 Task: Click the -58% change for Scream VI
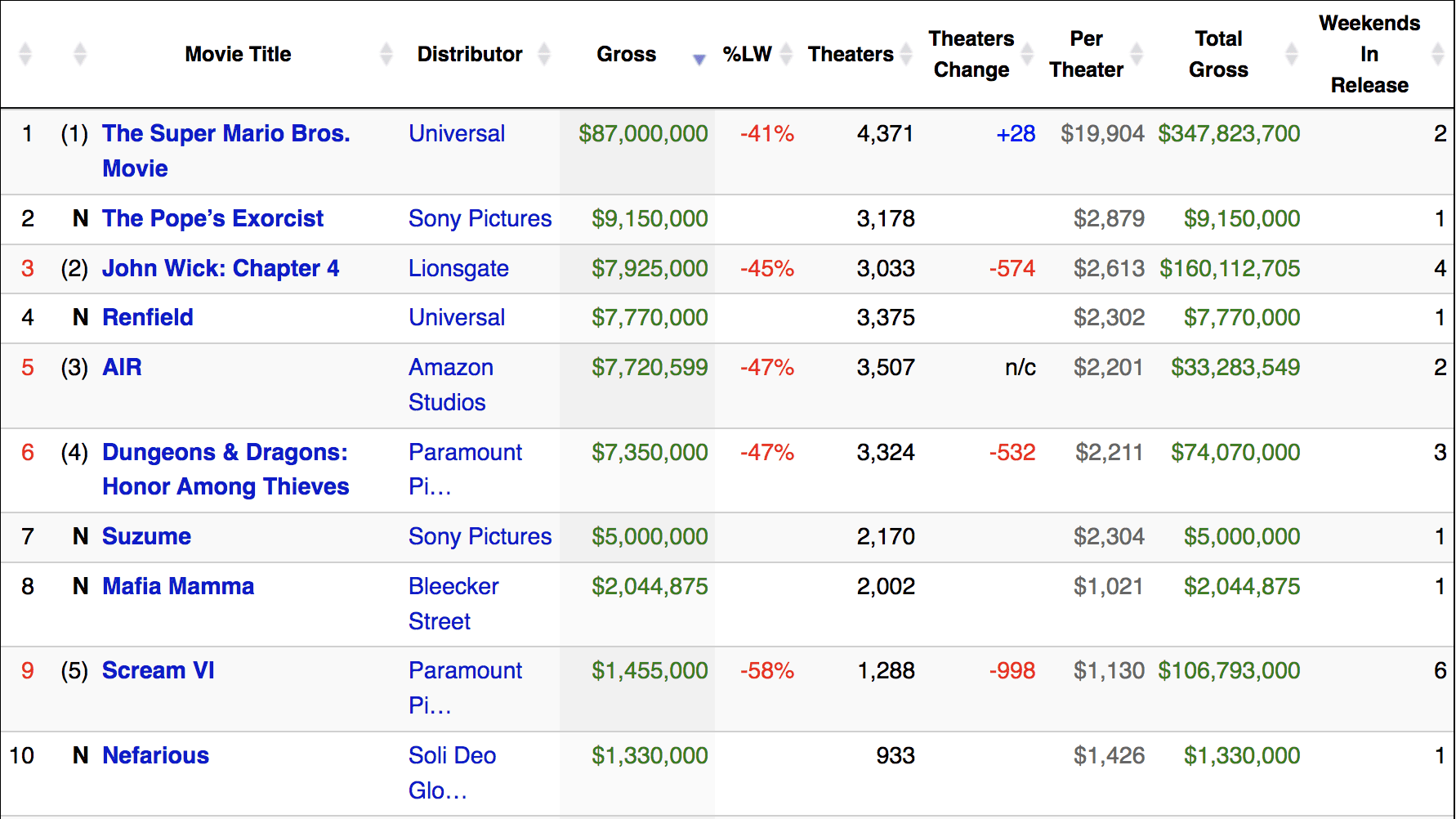(x=766, y=670)
